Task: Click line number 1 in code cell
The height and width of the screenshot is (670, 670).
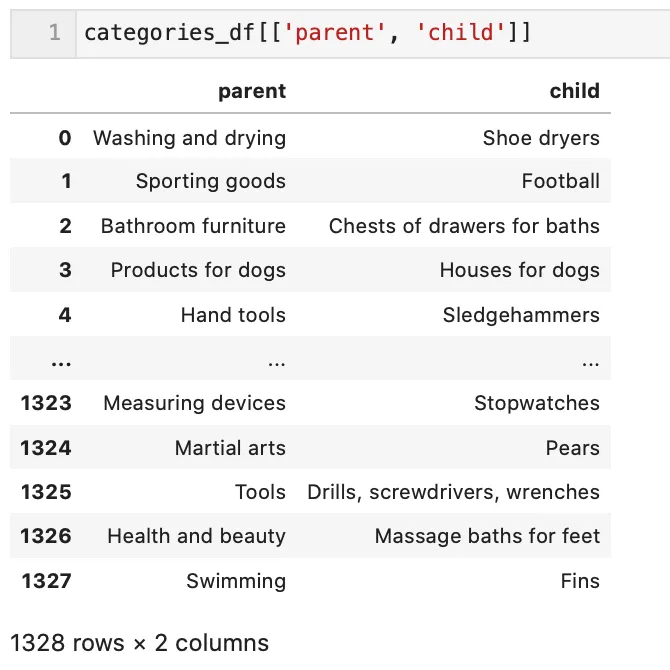Action: click(x=54, y=33)
